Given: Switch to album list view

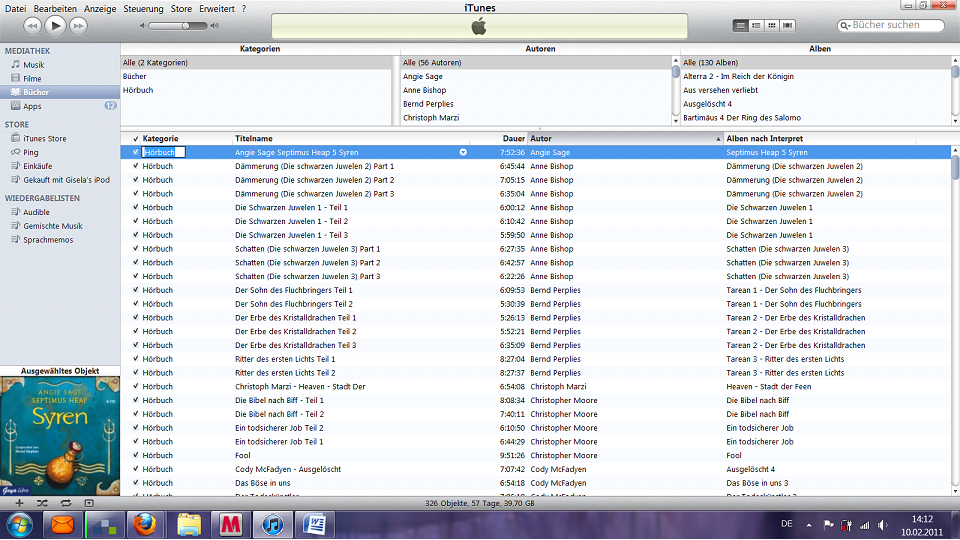Looking at the screenshot, I should coord(756,25).
